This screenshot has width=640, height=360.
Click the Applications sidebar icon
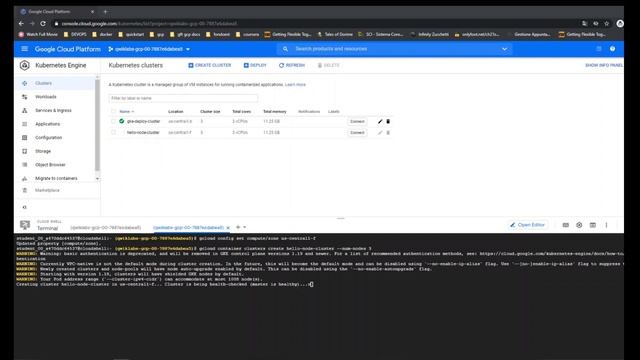pos(24,124)
